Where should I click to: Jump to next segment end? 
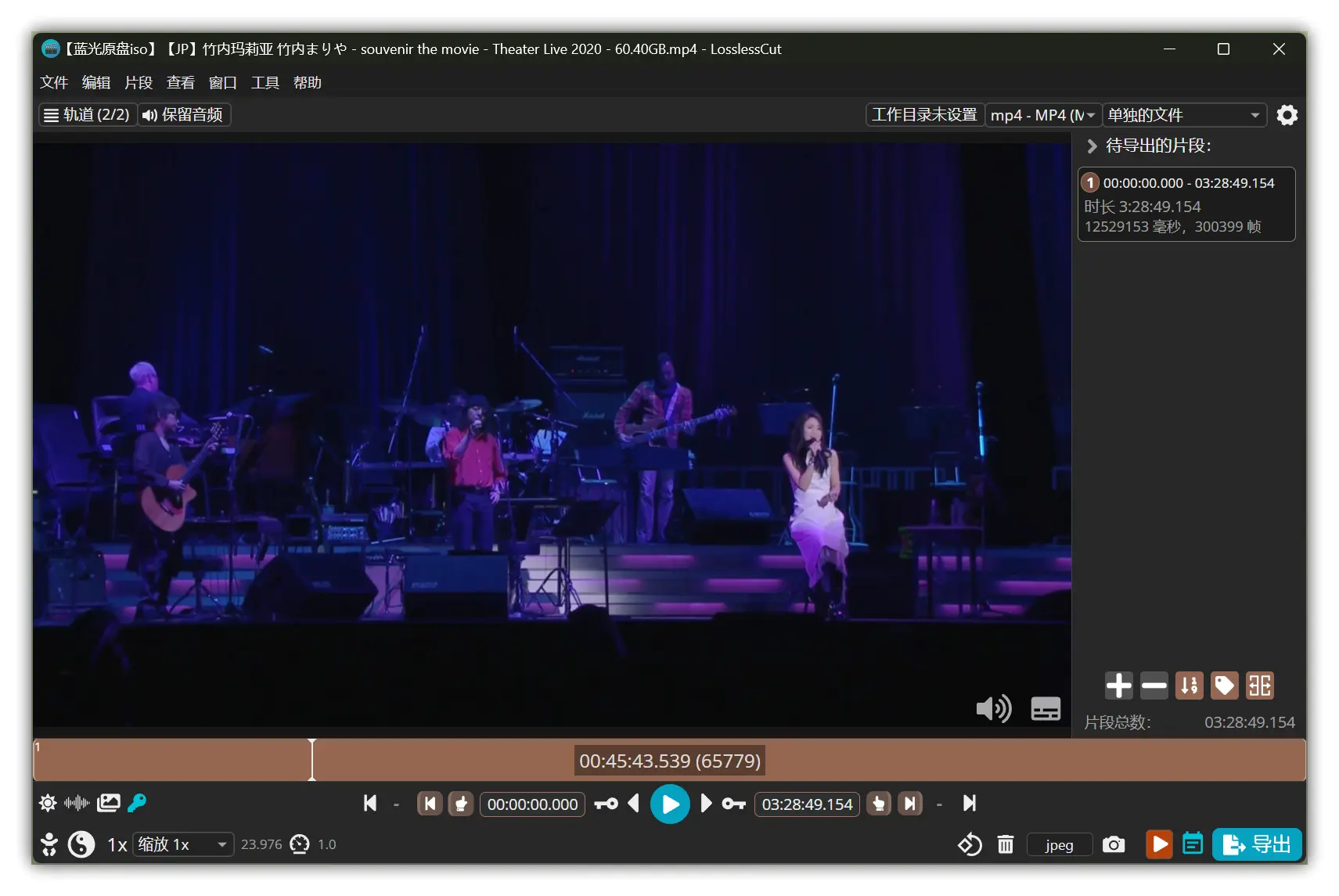point(969,804)
